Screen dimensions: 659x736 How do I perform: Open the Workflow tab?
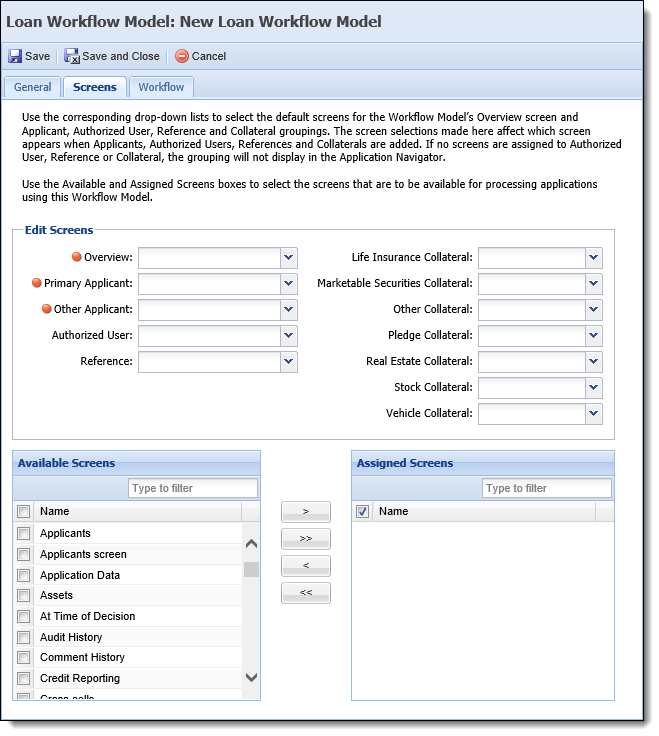click(161, 87)
